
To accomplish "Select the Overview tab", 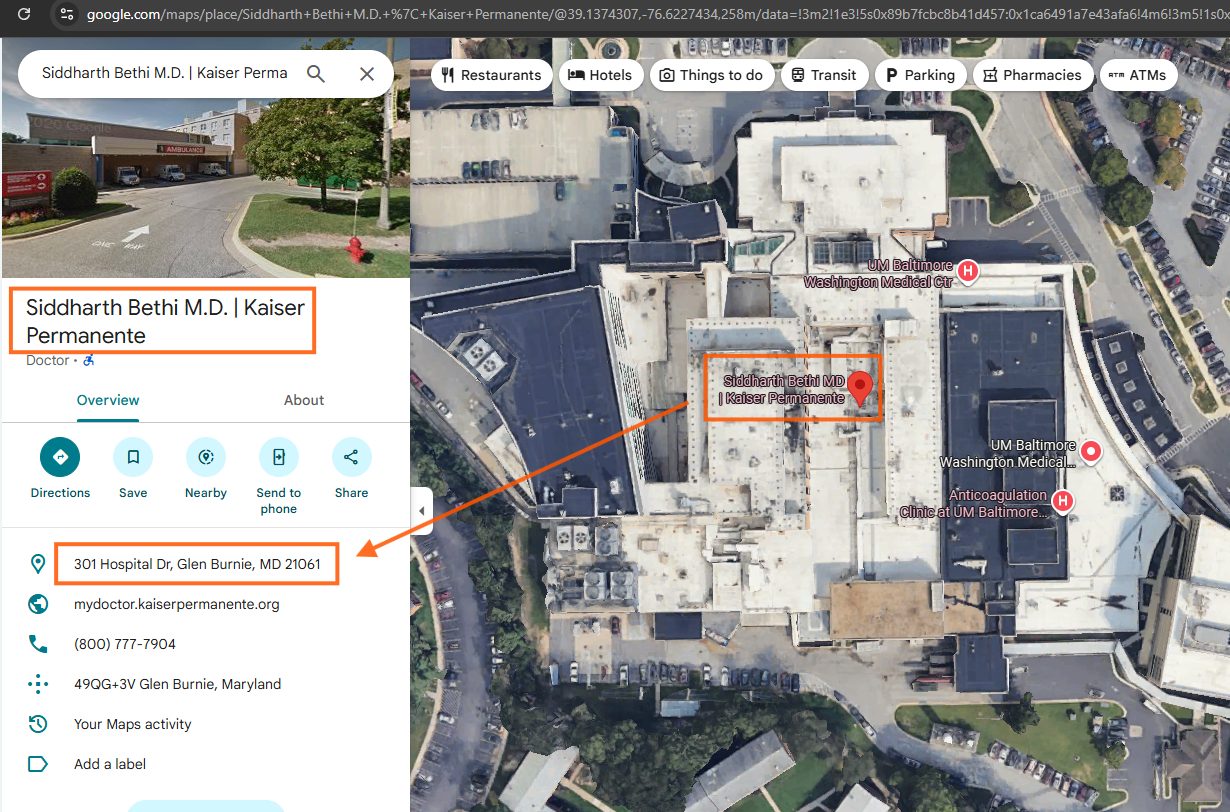I will 108,400.
